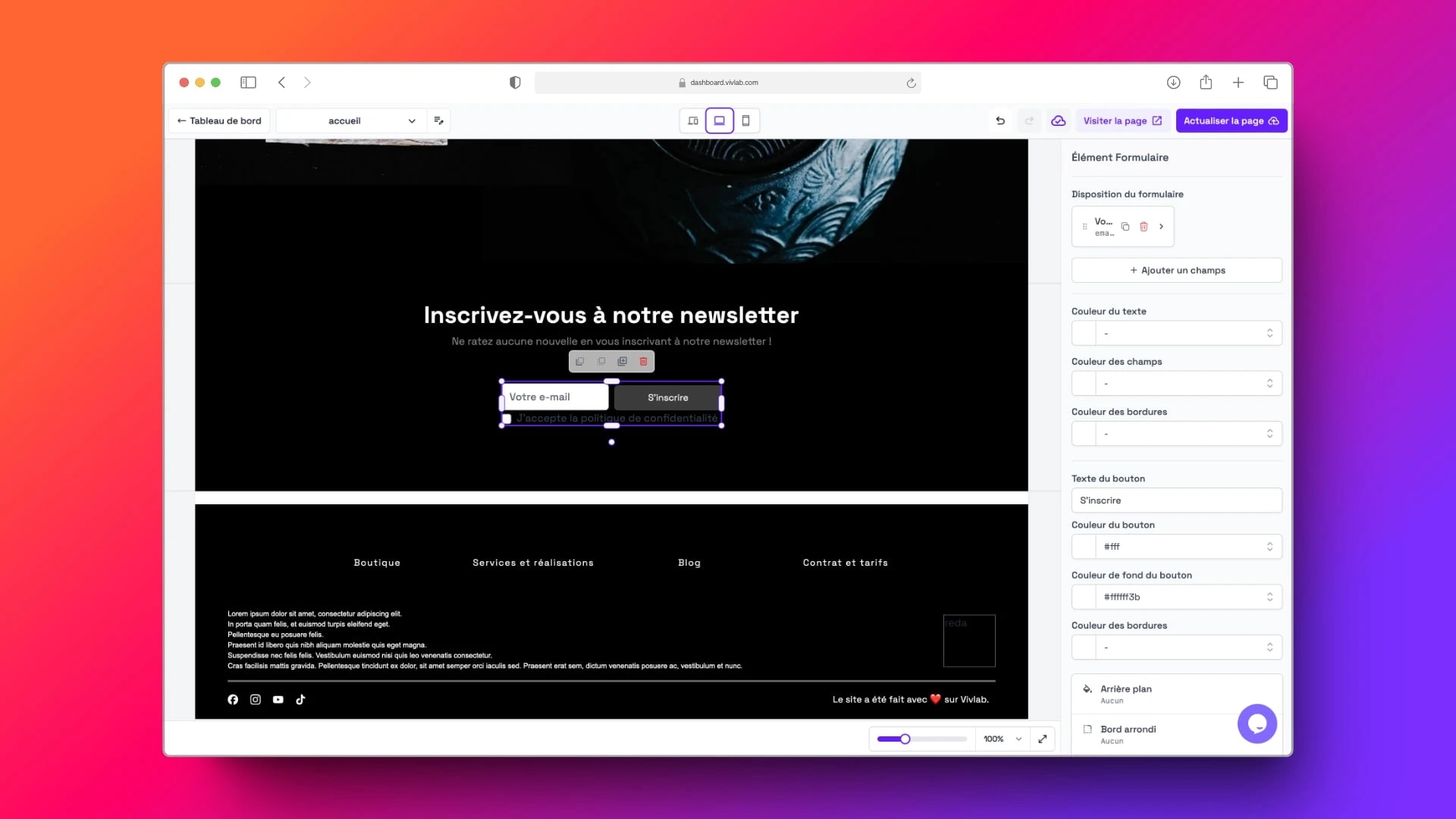Click Couleur du texte color swatch
The width and height of the screenshot is (1456, 819).
pyautogui.click(x=1084, y=333)
